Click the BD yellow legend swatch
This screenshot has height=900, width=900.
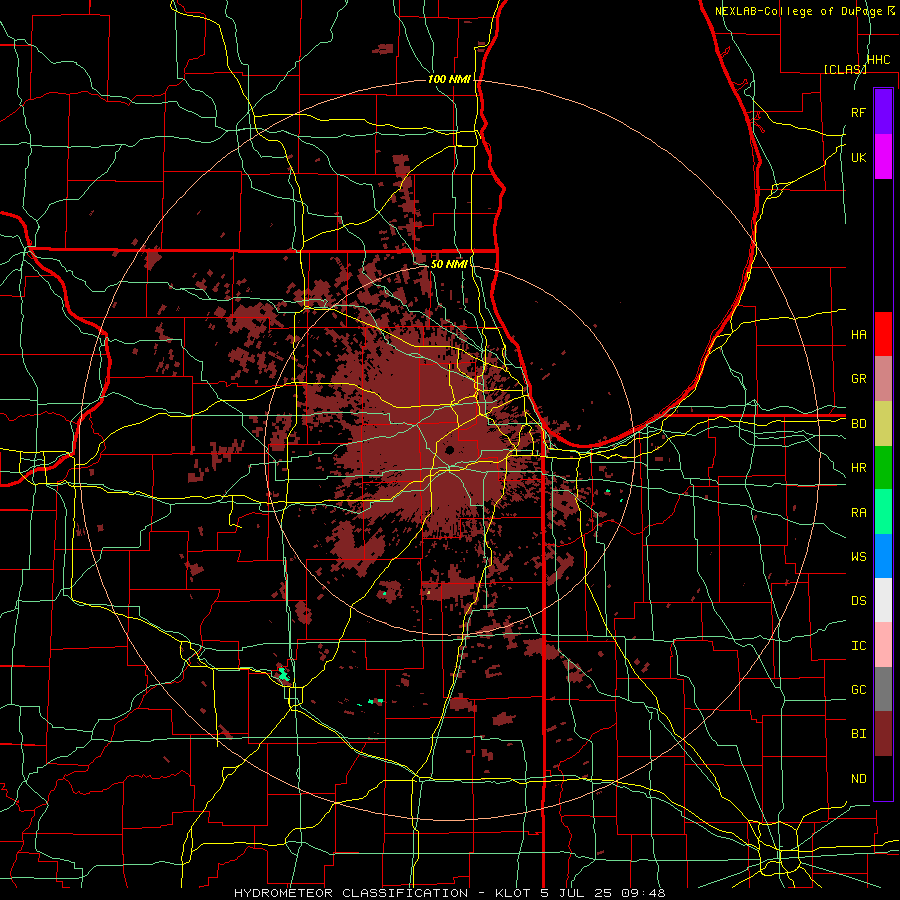point(883,424)
